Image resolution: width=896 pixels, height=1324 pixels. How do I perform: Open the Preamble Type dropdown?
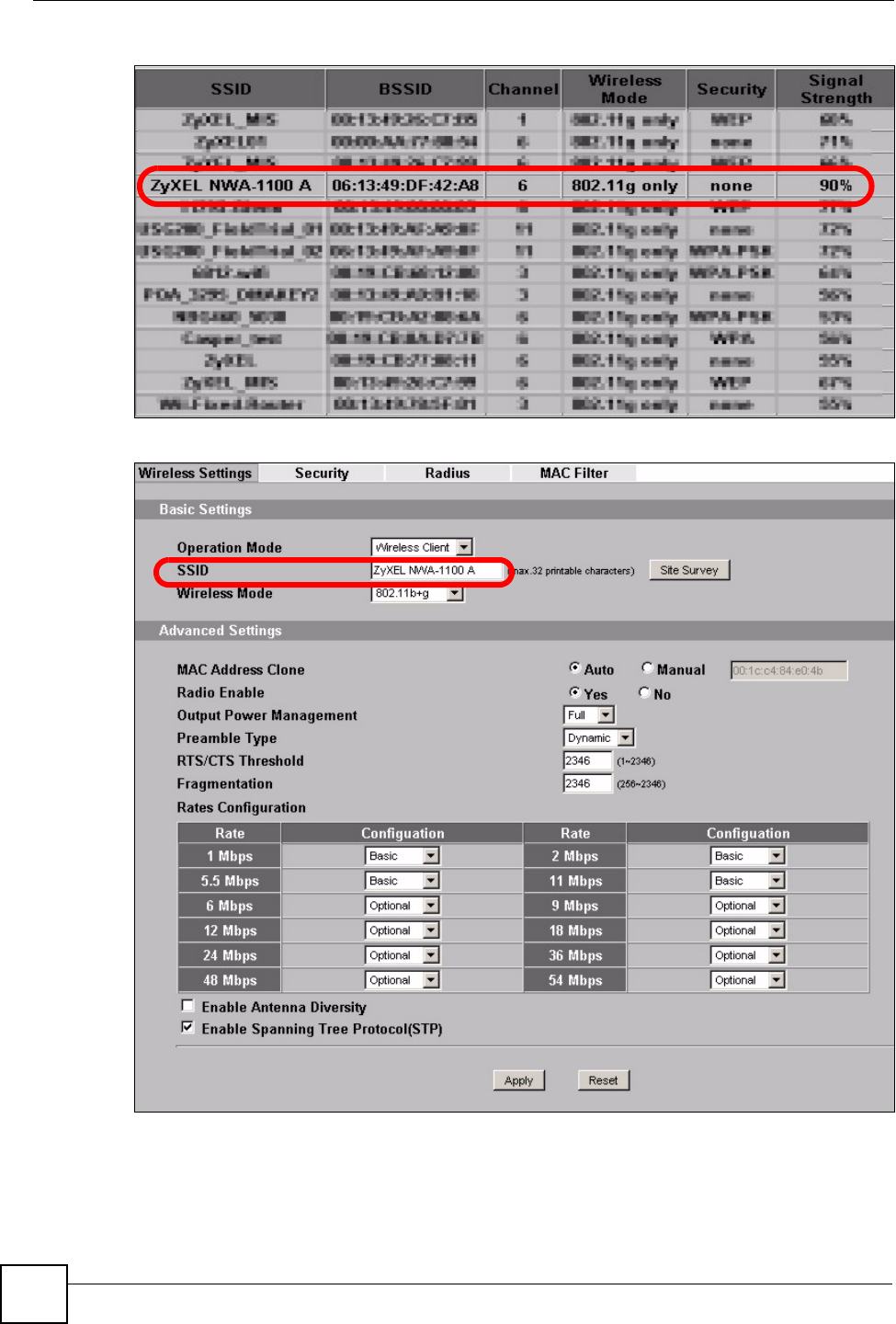[599, 737]
